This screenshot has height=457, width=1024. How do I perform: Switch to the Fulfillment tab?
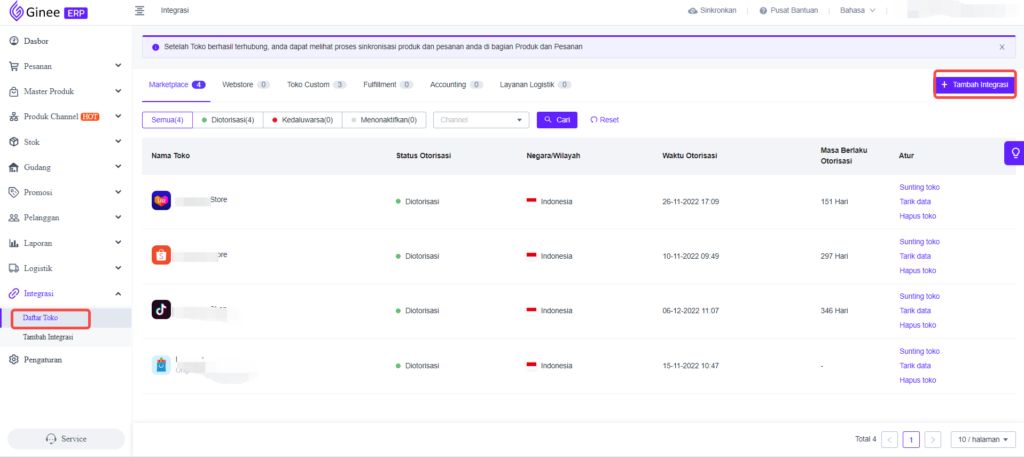pos(389,85)
